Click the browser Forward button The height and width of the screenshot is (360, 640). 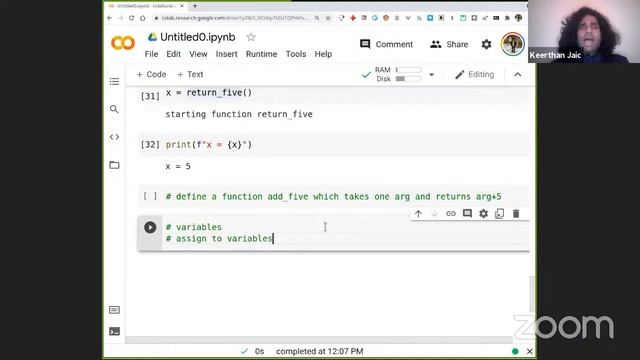[120, 18]
